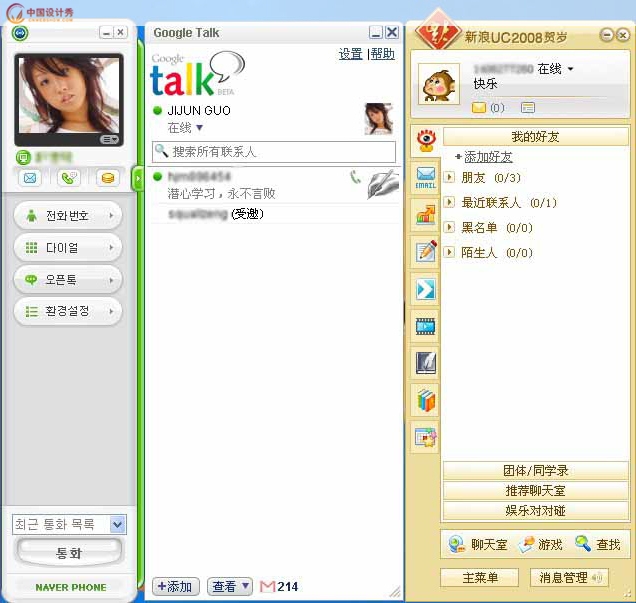The width and height of the screenshot is (636, 603).
Task: Select the invited contact marked (受邀)
Action: click(x=274, y=214)
